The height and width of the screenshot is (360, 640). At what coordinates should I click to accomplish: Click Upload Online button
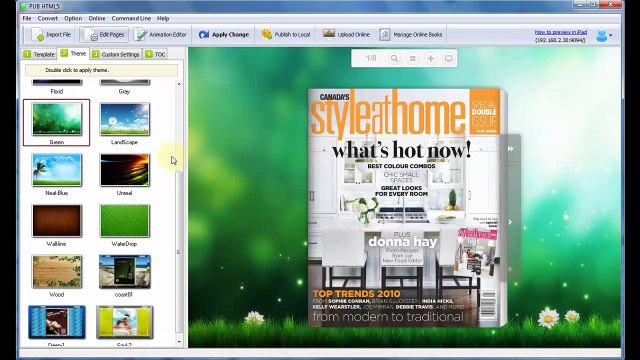click(x=346, y=35)
